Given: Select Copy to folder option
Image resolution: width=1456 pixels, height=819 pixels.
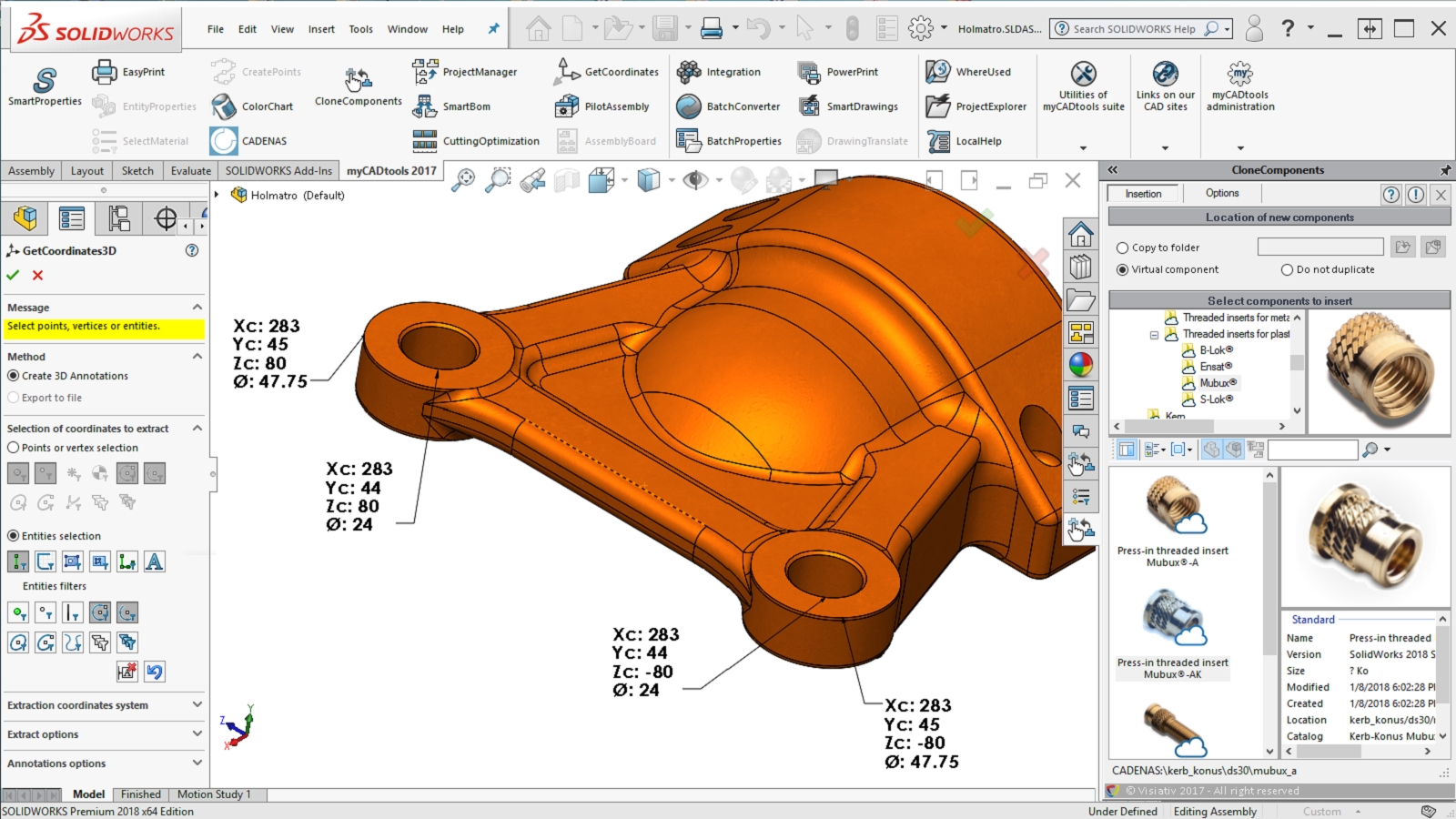Looking at the screenshot, I should click(x=1123, y=248).
